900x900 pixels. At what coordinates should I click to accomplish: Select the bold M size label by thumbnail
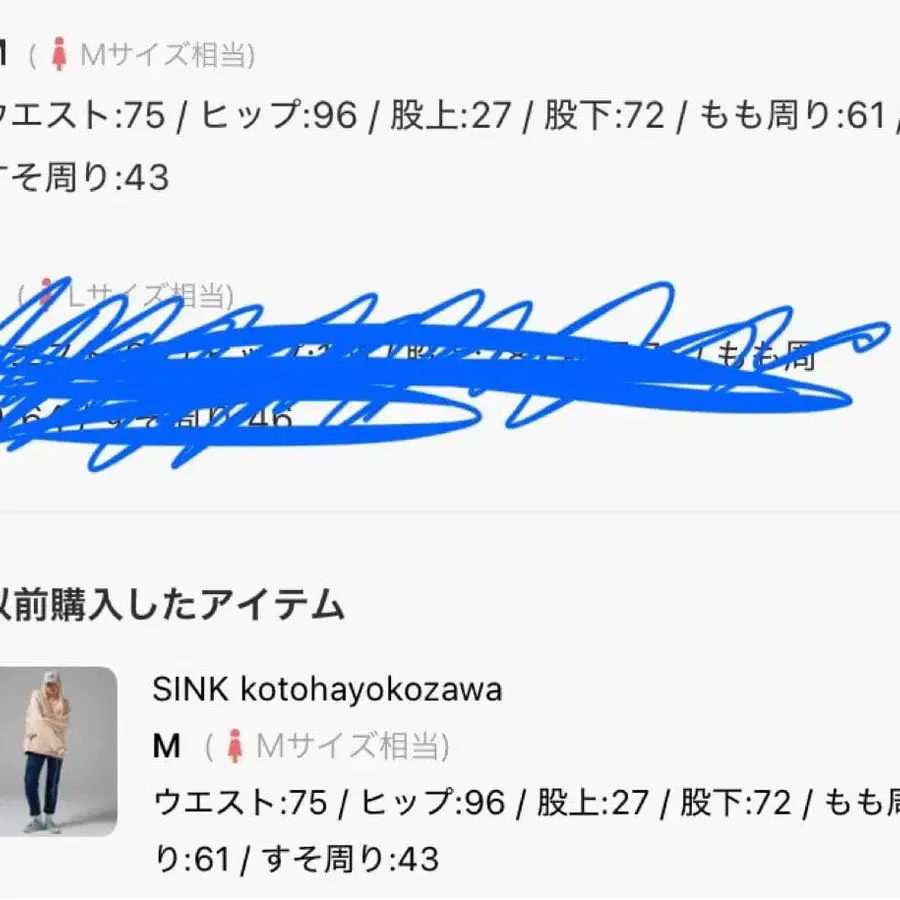tap(166, 746)
